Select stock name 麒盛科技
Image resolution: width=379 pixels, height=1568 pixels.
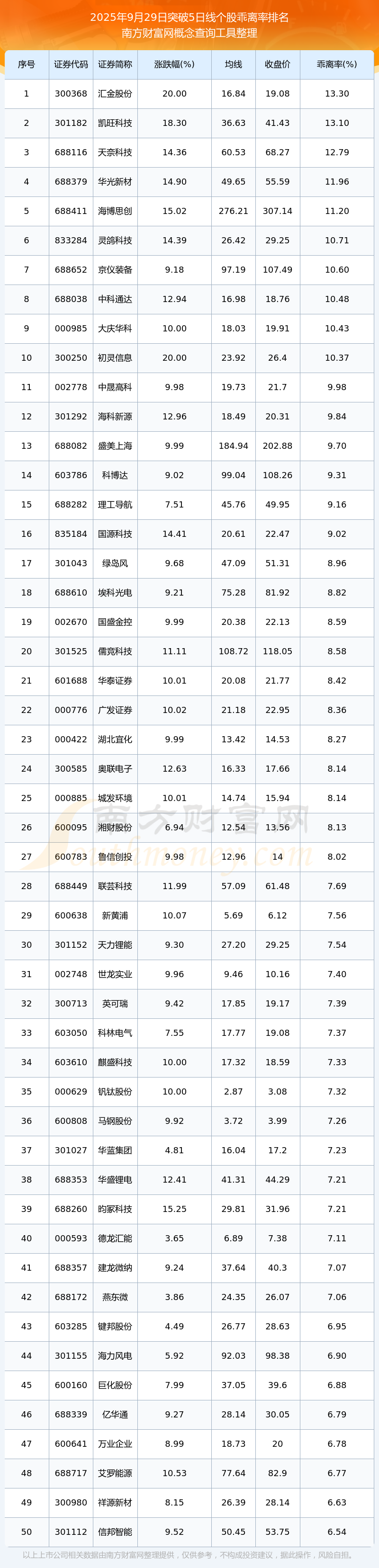115,1062
